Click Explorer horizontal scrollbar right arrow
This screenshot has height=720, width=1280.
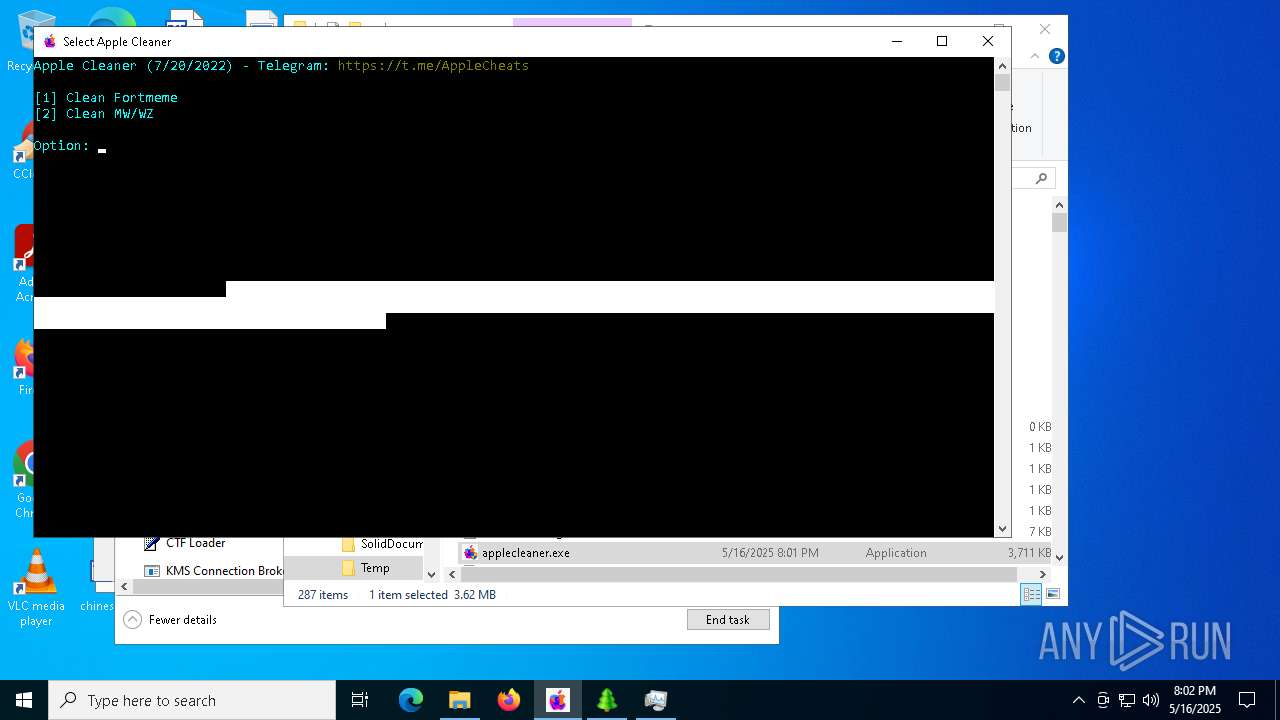pyautogui.click(x=1042, y=574)
